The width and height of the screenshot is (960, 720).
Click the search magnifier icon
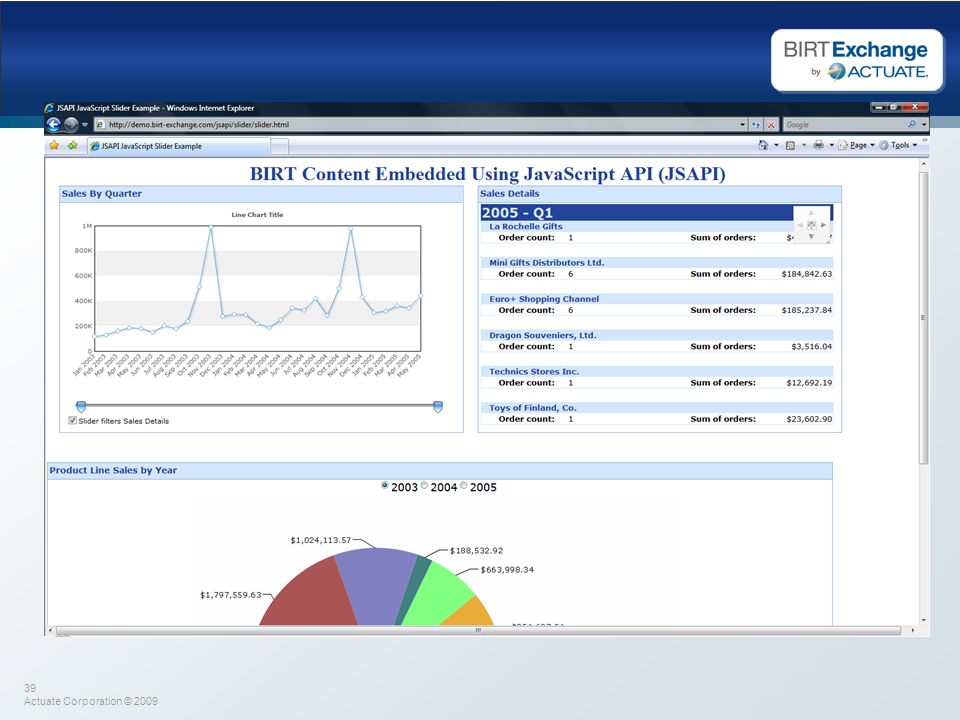tap(912, 124)
